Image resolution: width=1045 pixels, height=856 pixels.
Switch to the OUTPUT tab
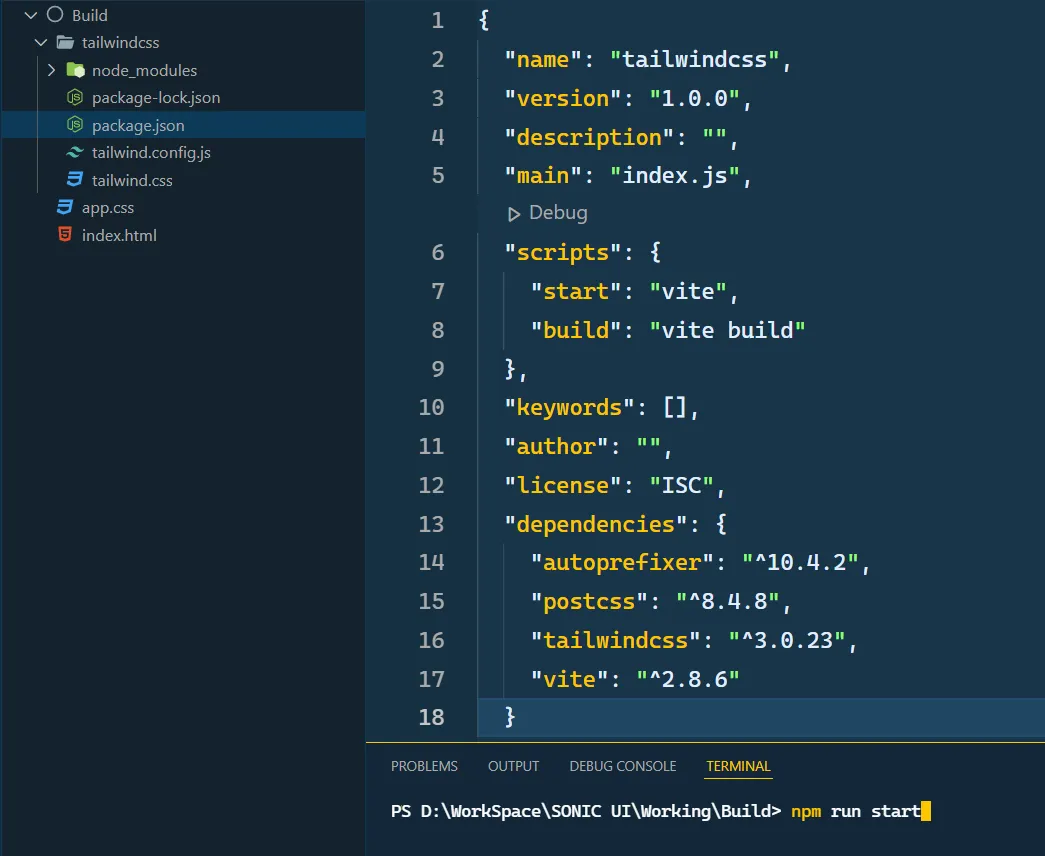coord(513,766)
